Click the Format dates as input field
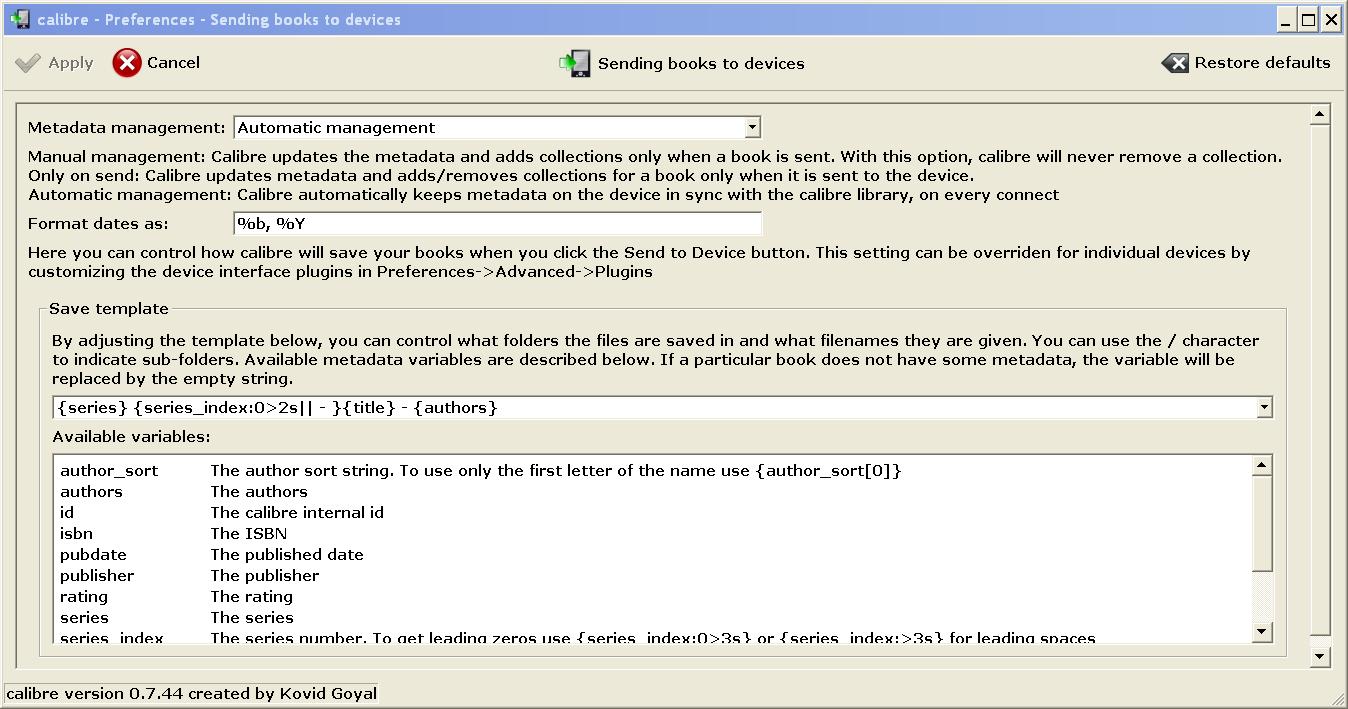This screenshot has width=1348, height=709. pyautogui.click(x=497, y=223)
